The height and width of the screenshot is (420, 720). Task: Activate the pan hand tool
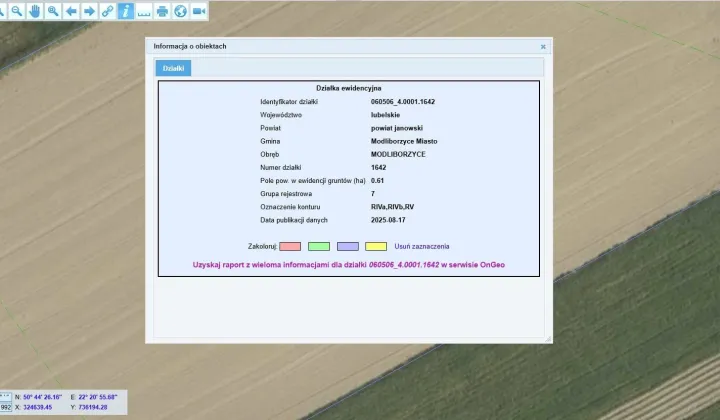(35, 11)
